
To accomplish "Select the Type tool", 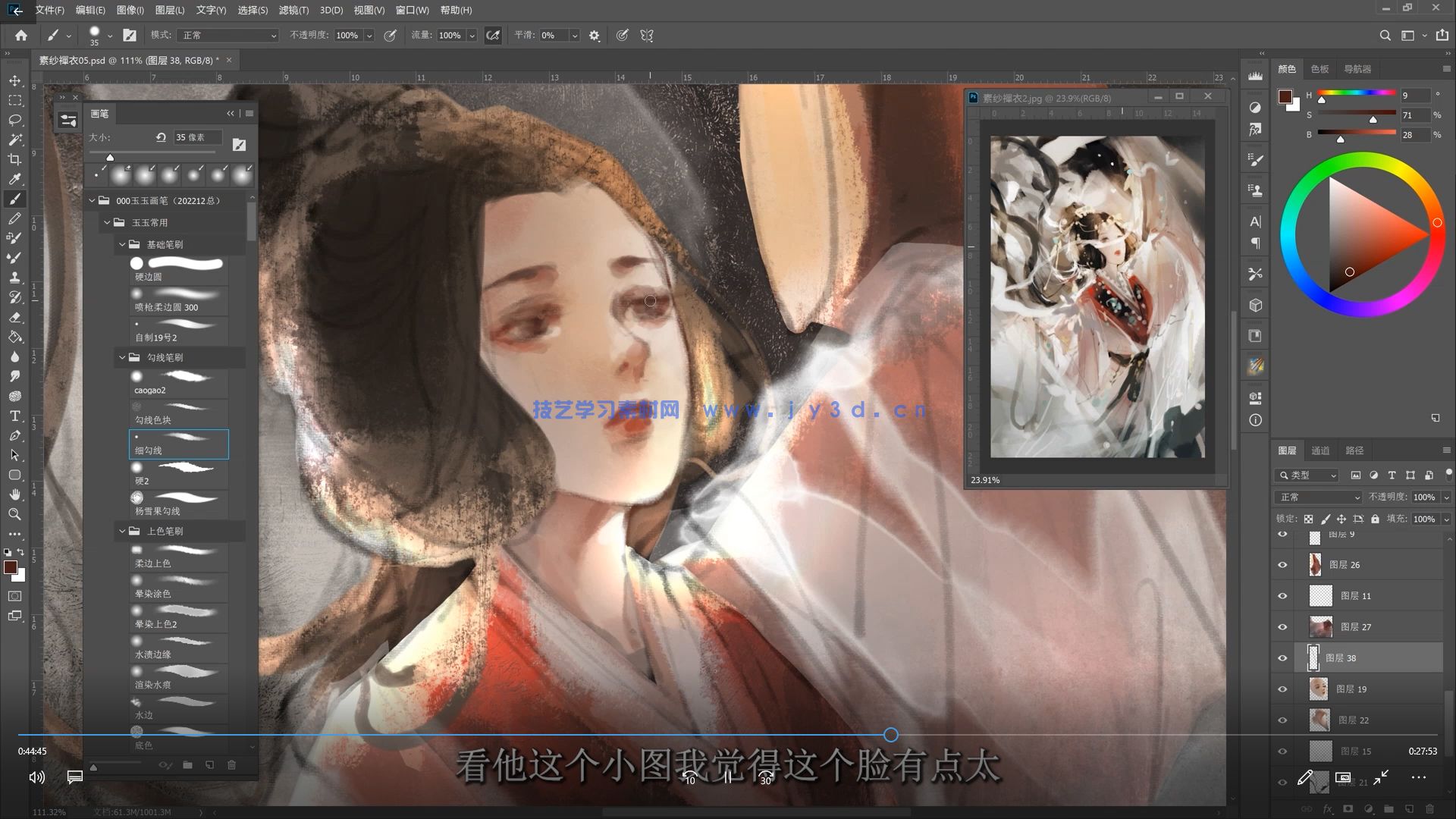I will 15,416.
